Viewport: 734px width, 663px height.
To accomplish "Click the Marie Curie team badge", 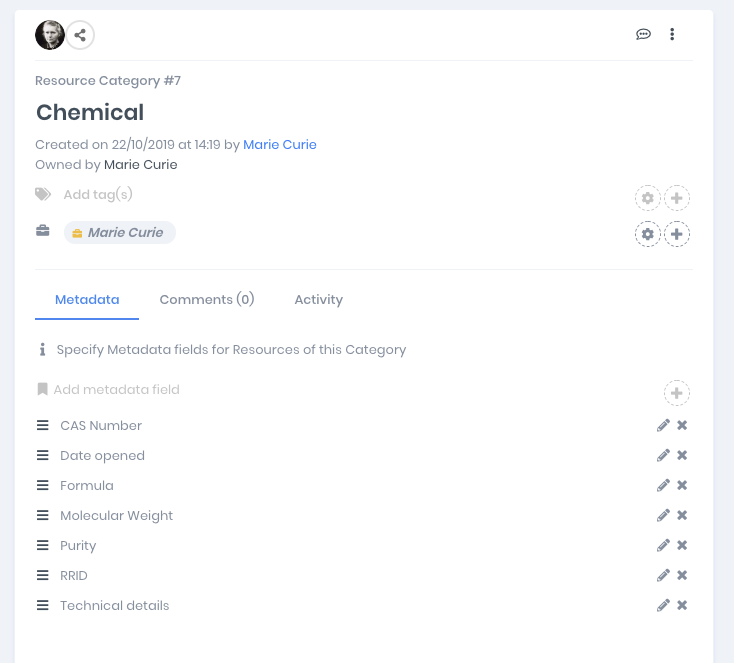I will (x=120, y=233).
